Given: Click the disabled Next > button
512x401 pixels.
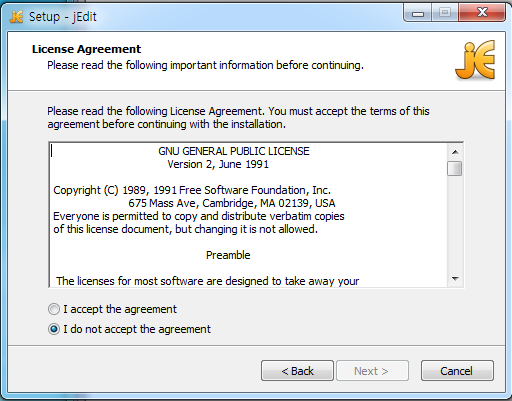Looking at the screenshot, I should (x=372, y=371).
